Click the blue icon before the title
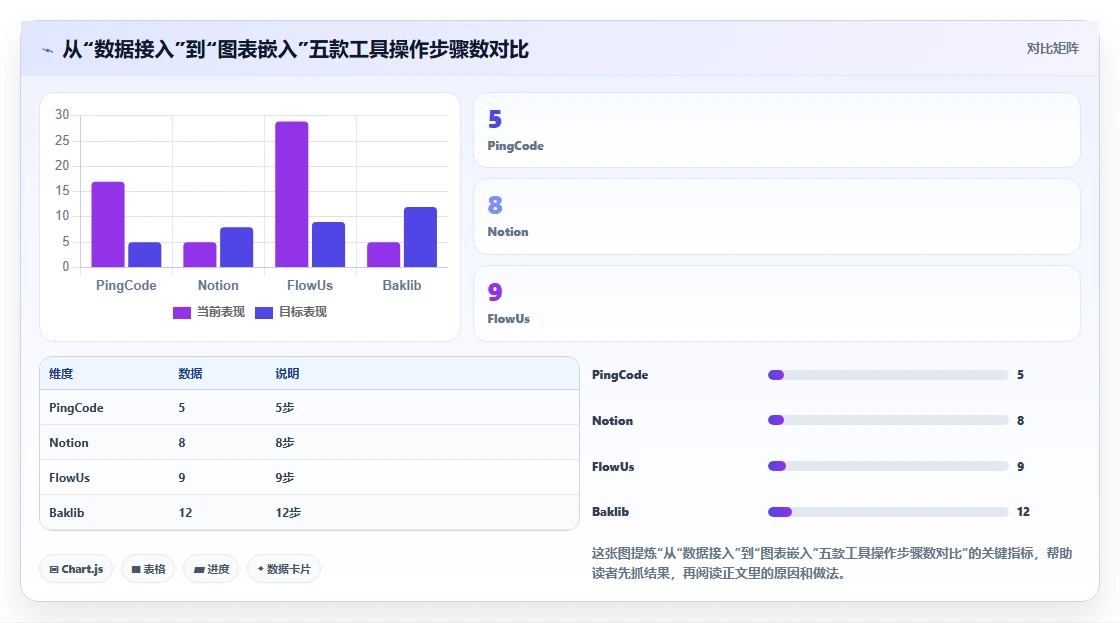The height and width of the screenshot is (623, 1120). point(47,50)
